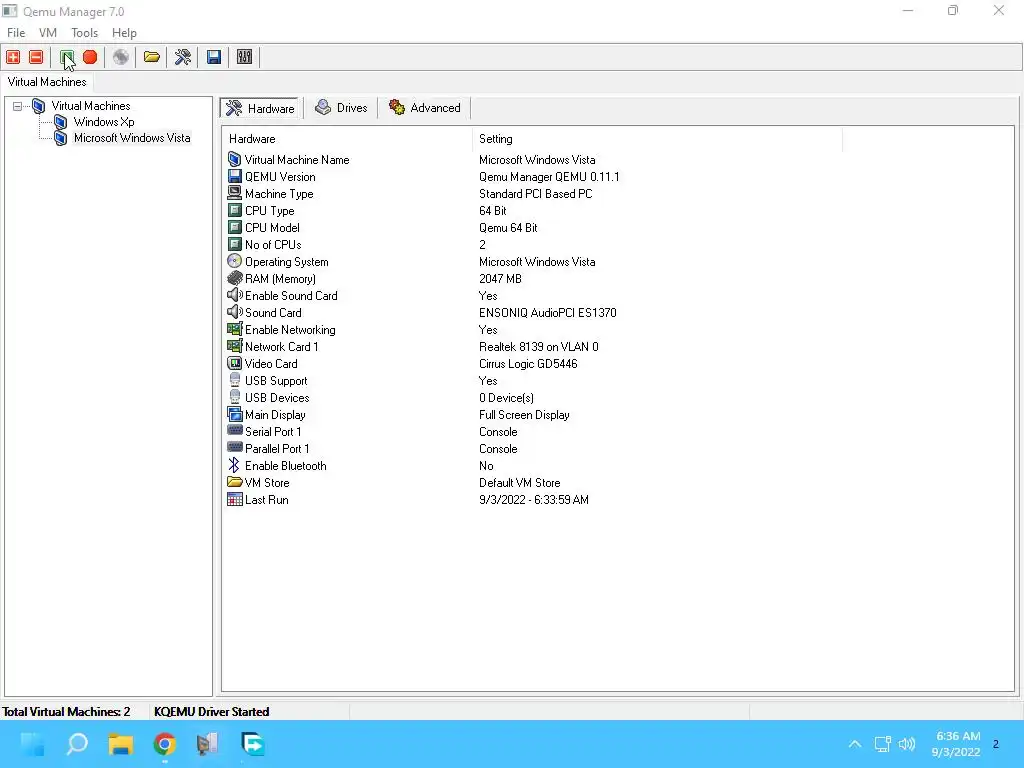Click the taskbar volume speaker icon
The image size is (1024, 768).
click(907, 744)
